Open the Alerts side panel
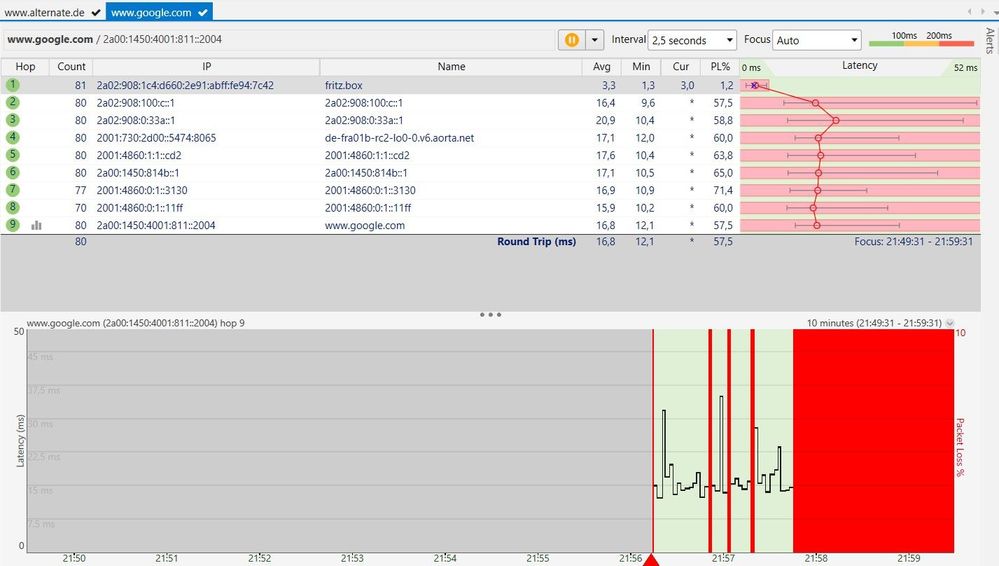This screenshot has width=999, height=566. coord(990,40)
